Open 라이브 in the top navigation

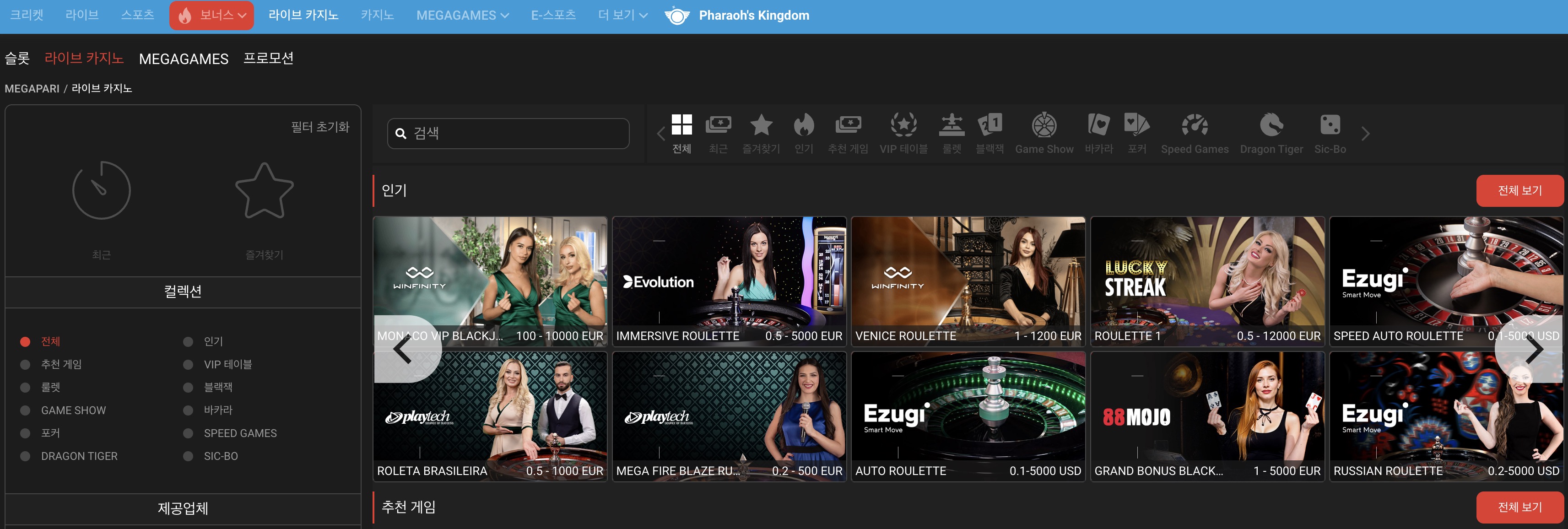click(x=82, y=15)
